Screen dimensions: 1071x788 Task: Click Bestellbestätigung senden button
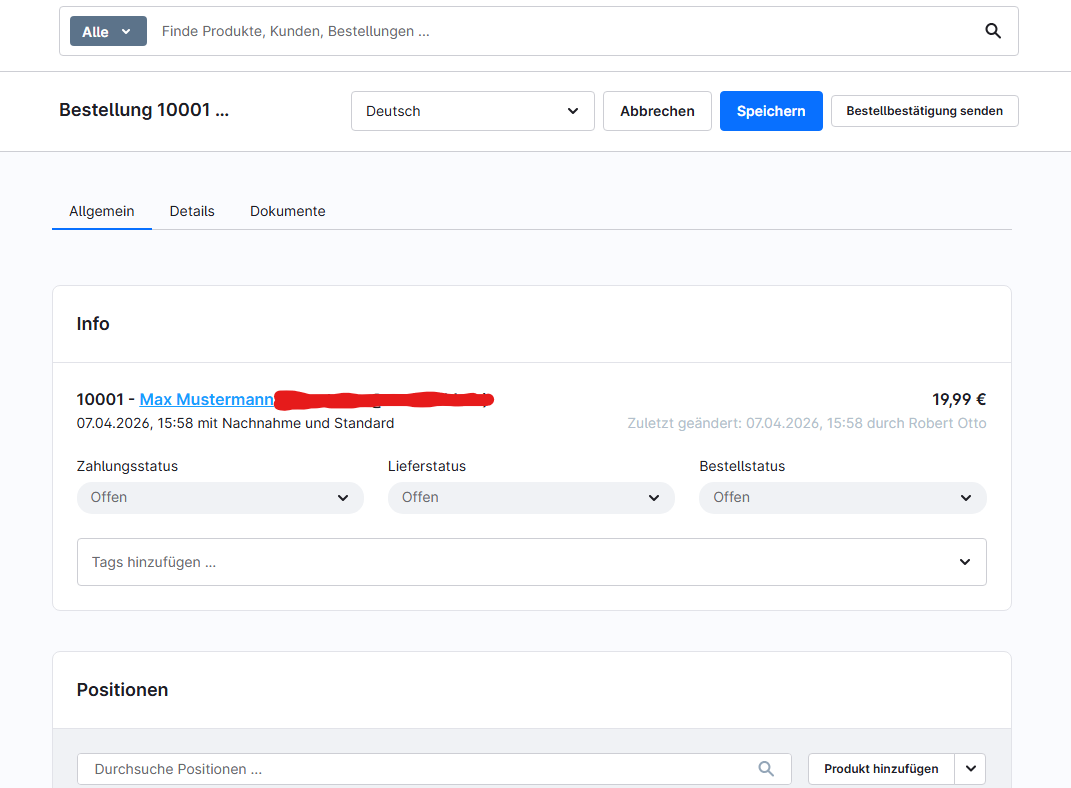(924, 111)
